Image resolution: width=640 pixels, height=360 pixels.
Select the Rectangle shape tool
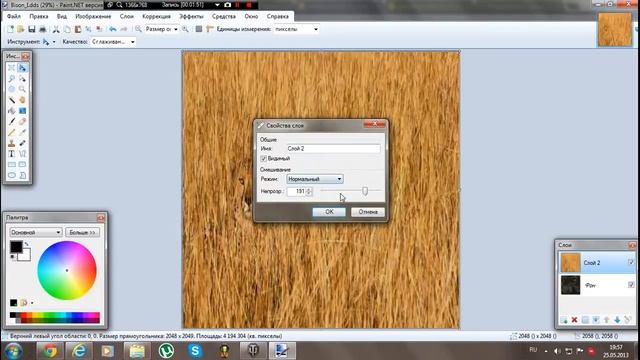coord(11,164)
